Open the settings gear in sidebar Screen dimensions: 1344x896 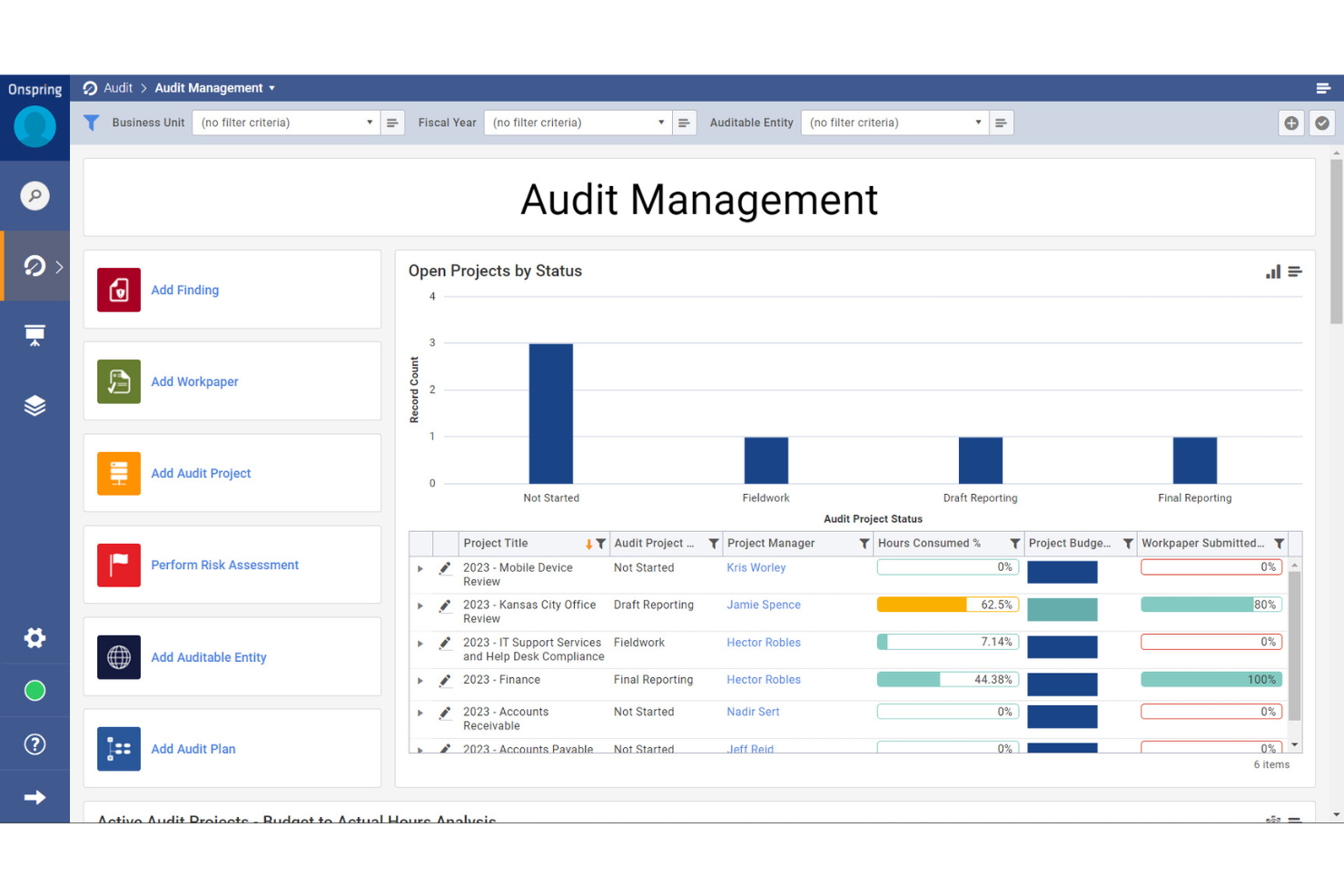35,637
